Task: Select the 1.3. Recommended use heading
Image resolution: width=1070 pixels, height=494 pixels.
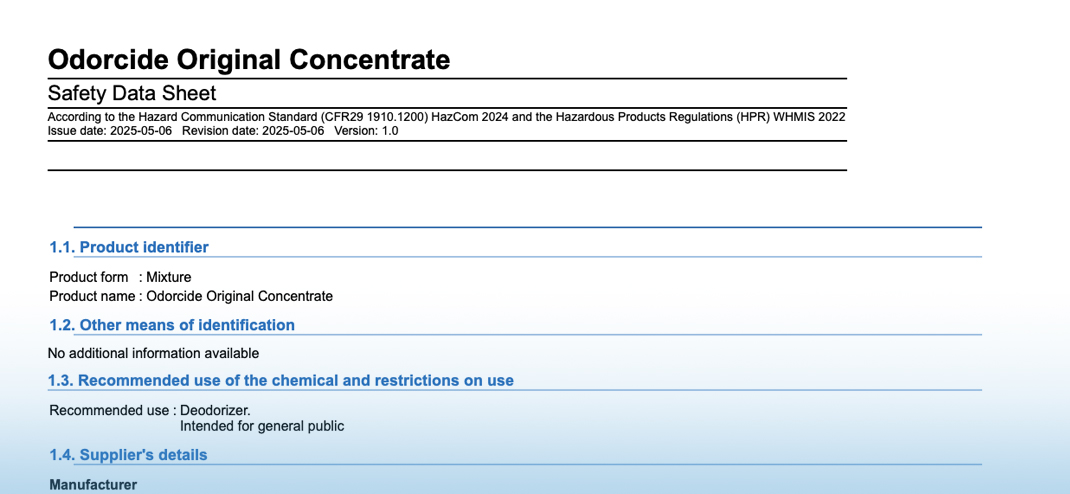Action: click(280, 380)
